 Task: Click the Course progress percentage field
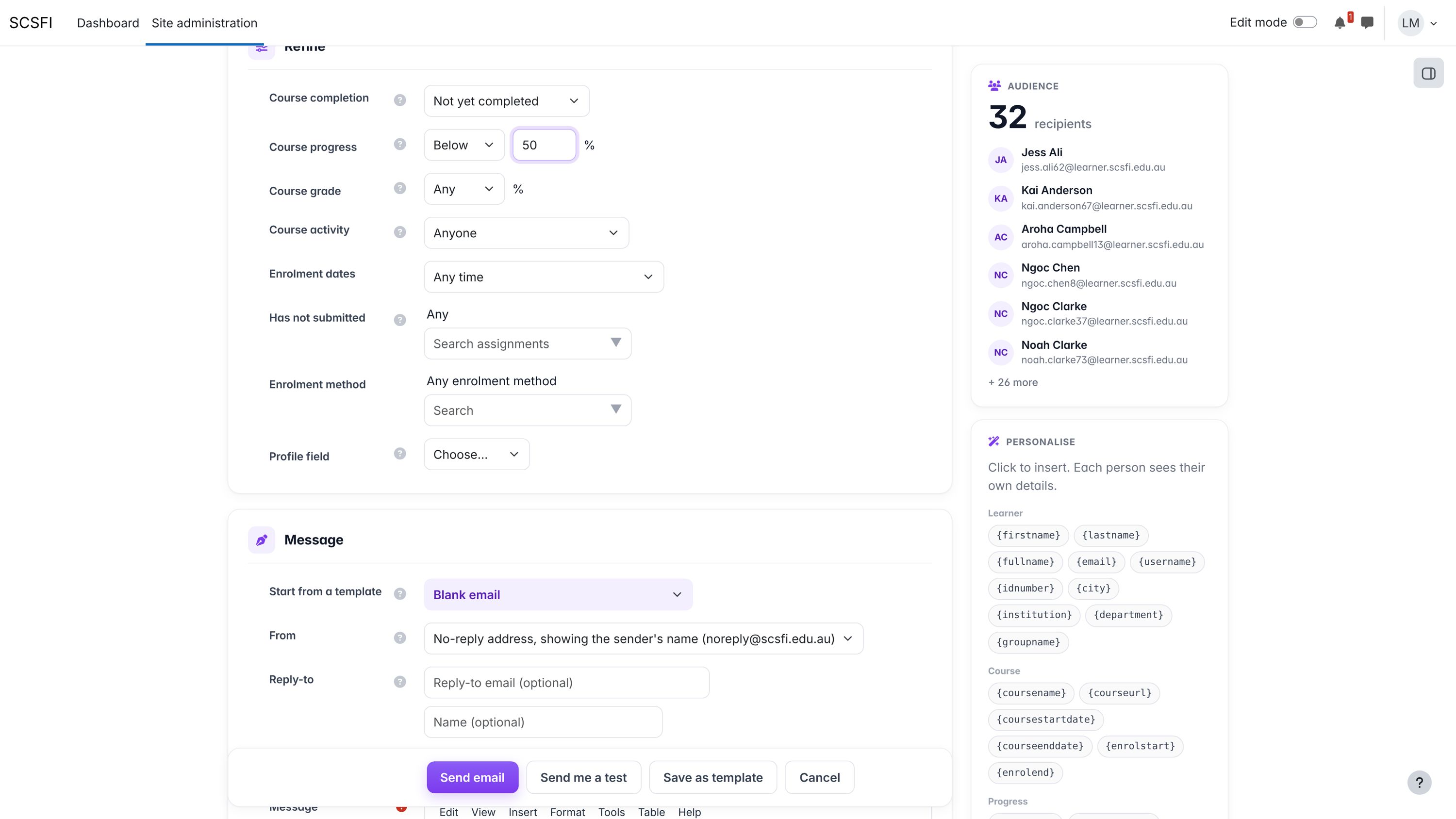[x=544, y=145]
